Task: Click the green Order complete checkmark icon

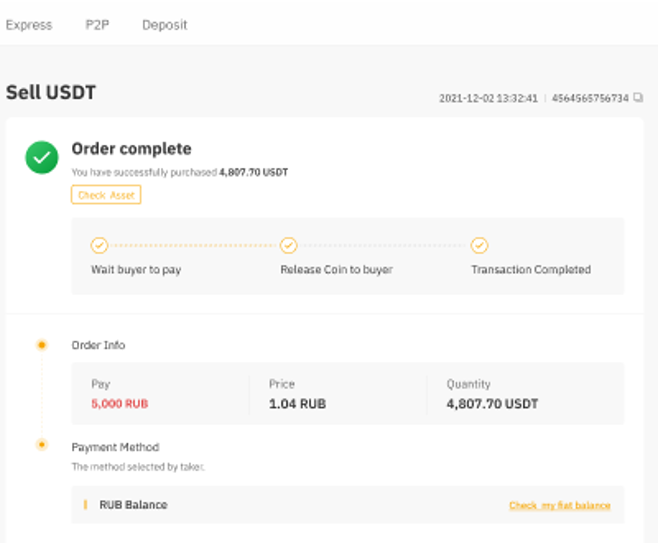Action: [x=42, y=157]
